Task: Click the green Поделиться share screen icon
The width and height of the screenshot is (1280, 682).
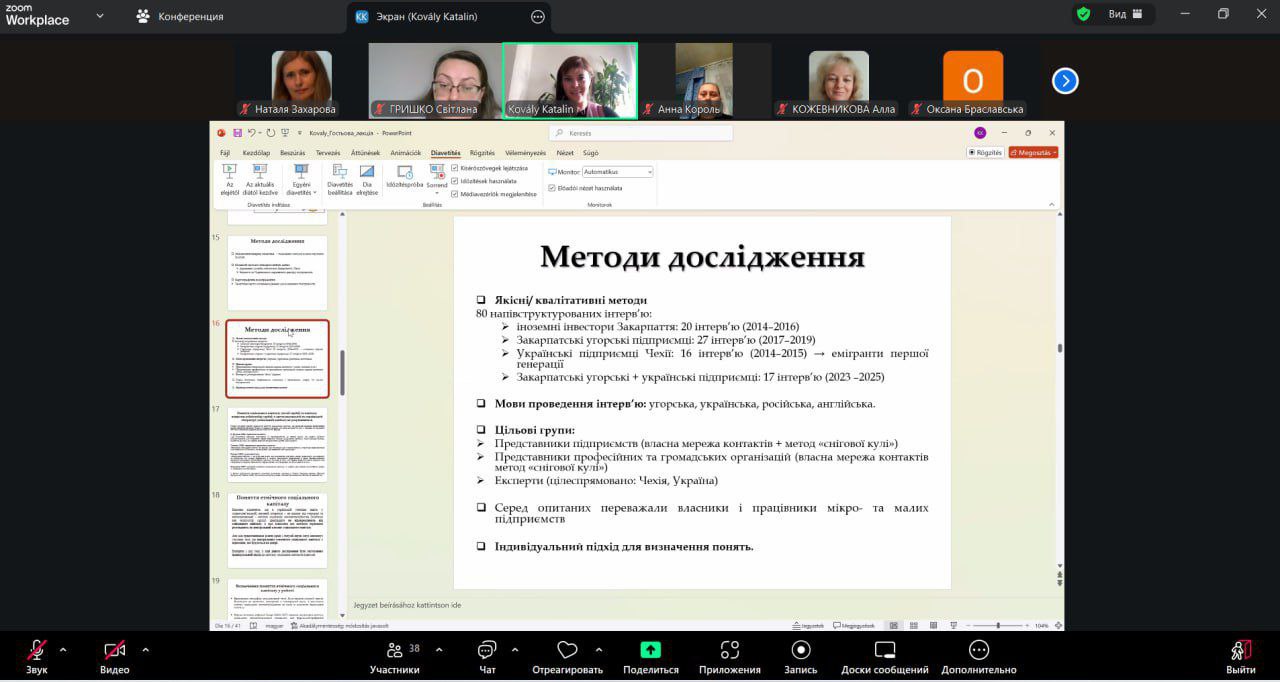Action: (x=650, y=651)
